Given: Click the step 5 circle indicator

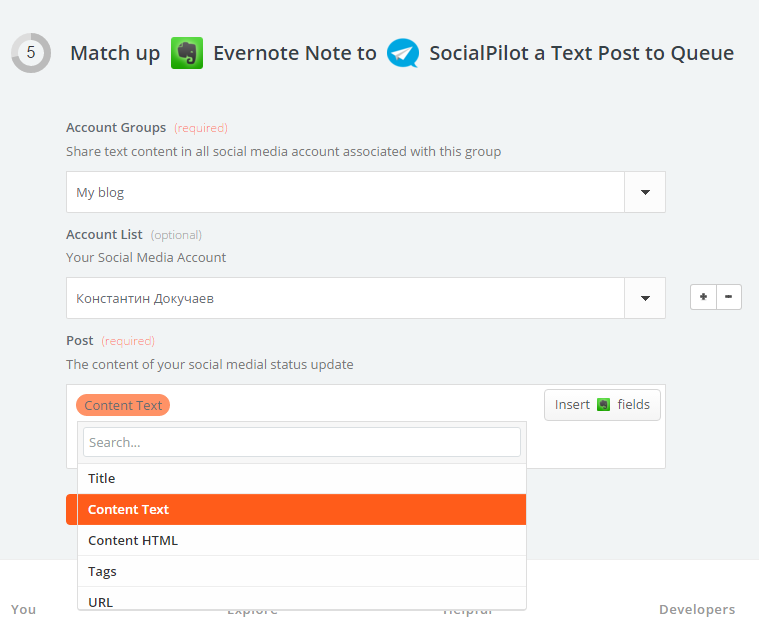Looking at the screenshot, I should click(x=31, y=53).
